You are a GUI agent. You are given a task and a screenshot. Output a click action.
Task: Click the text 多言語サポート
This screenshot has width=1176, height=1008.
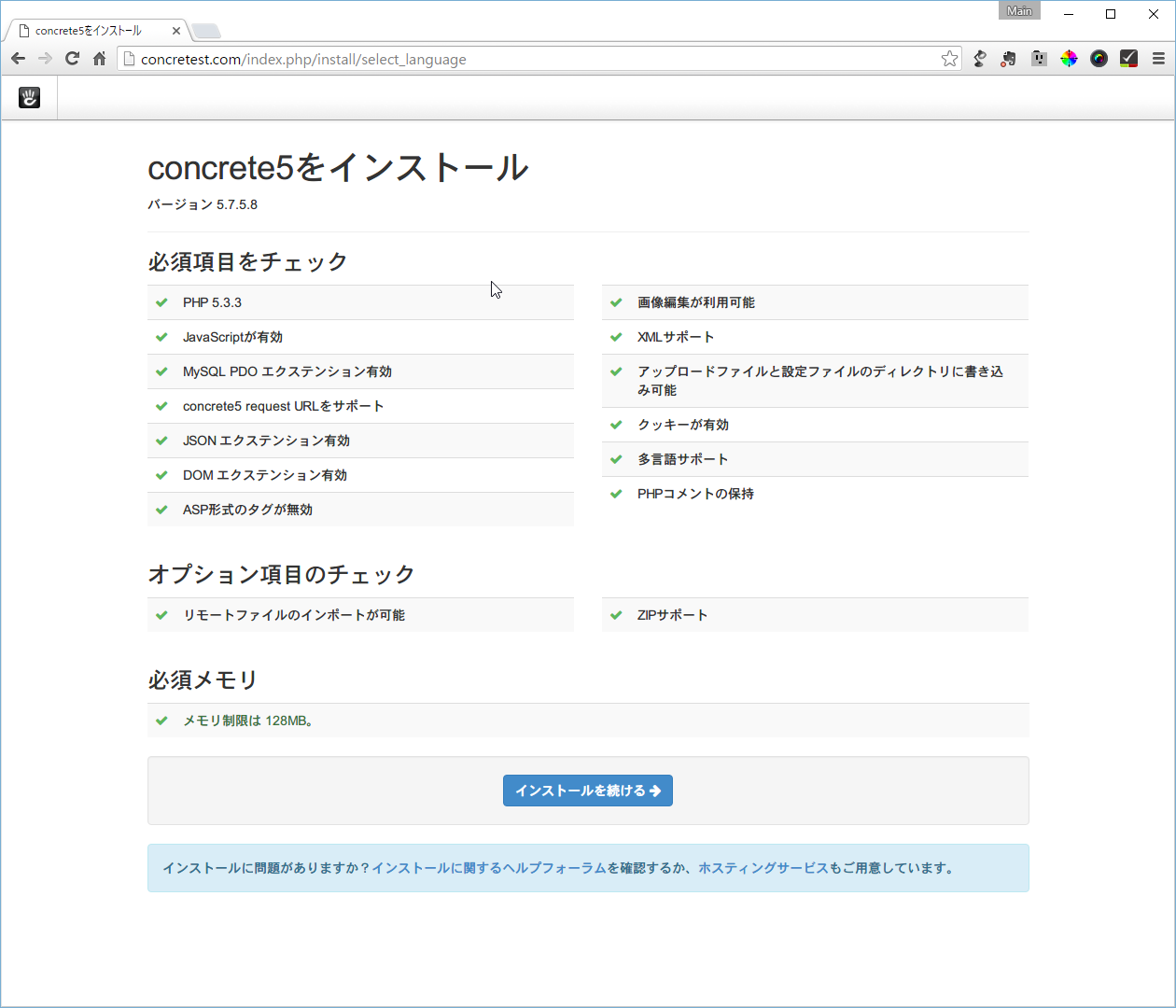tap(683, 459)
